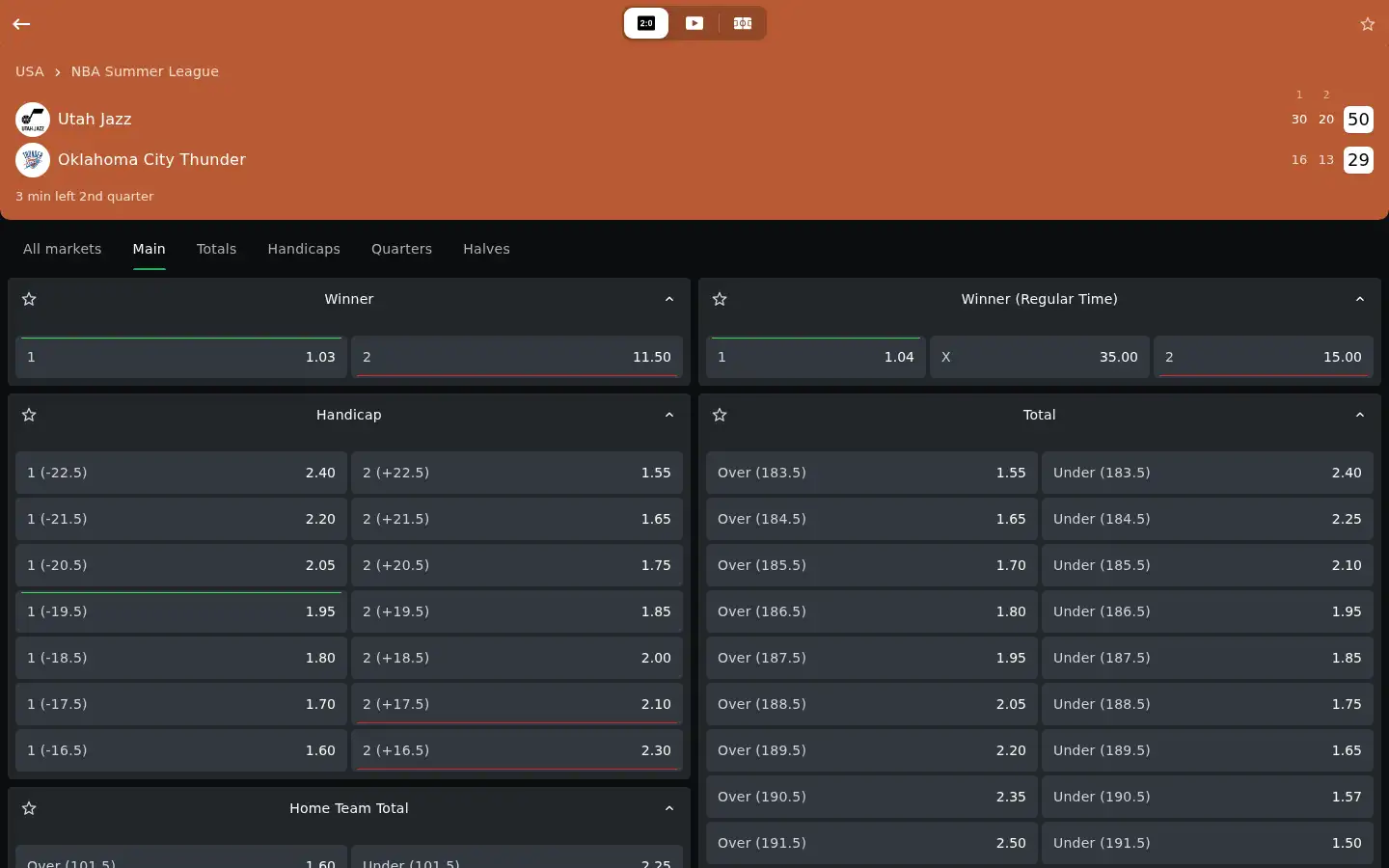The width and height of the screenshot is (1389, 868).
Task: Show the Halves tab
Action: (486, 249)
